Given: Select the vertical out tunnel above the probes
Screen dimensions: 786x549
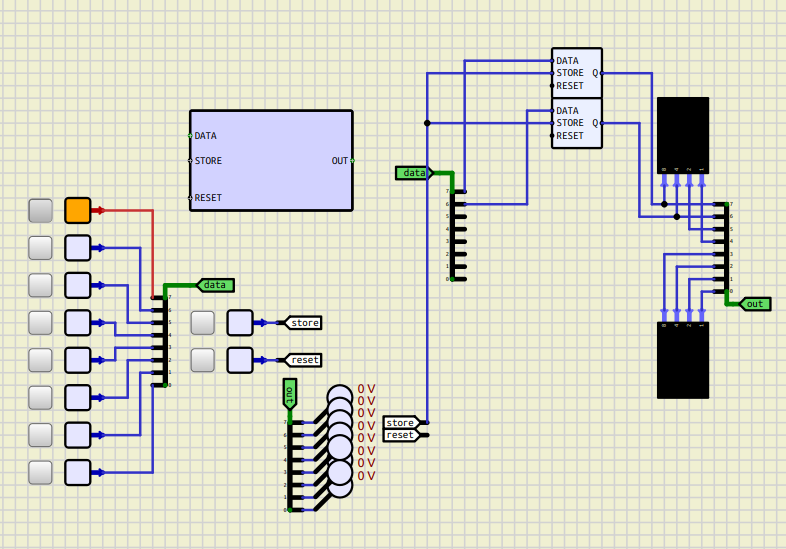Looking at the screenshot, I should pos(290,393).
